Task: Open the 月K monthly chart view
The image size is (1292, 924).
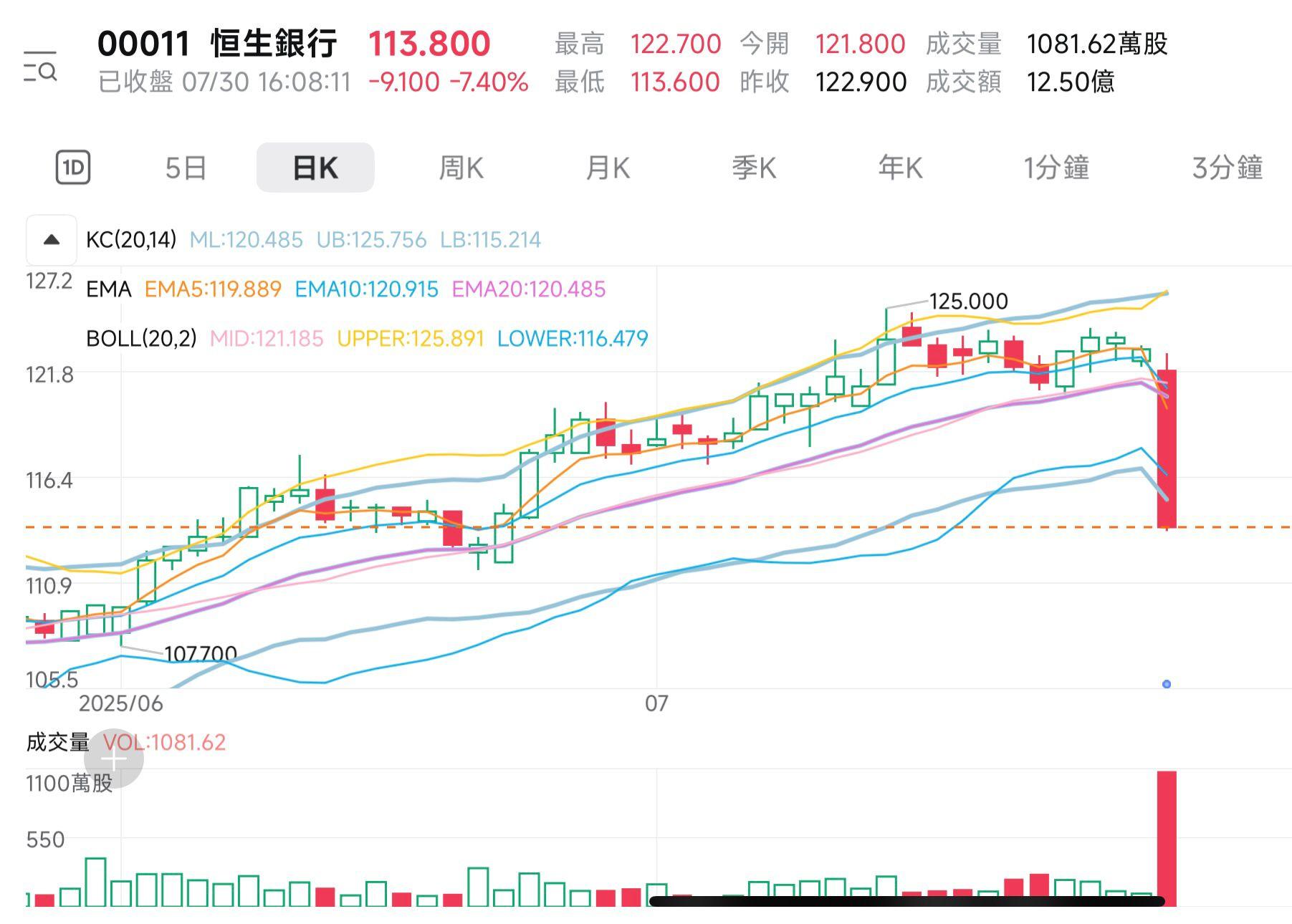Action: 608,168
